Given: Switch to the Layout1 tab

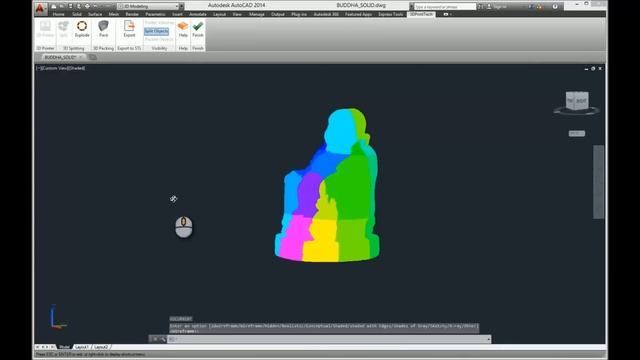Looking at the screenshot, I should click(x=82, y=347).
